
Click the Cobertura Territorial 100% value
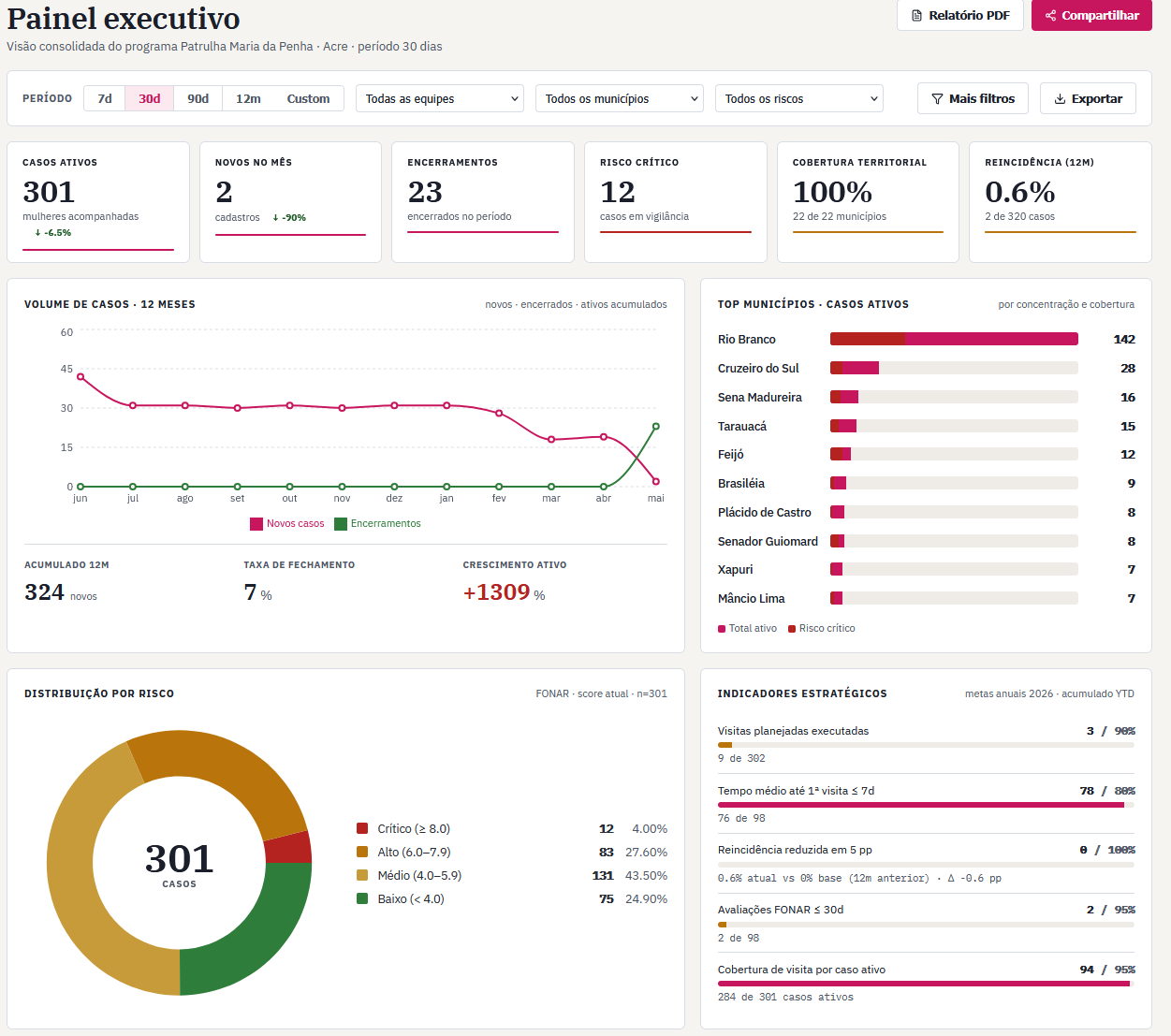point(832,192)
